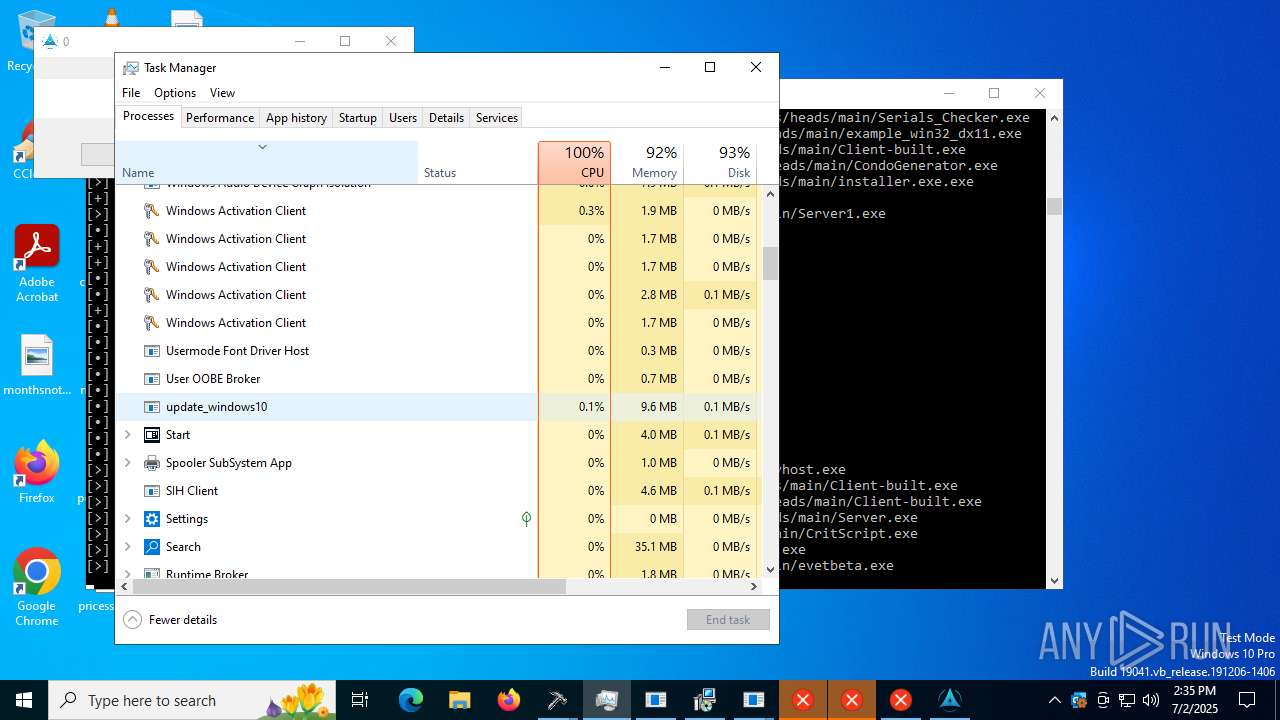Viewport: 1280px width, 720px height.
Task: Switch to the Details tab
Action: click(x=446, y=117)
